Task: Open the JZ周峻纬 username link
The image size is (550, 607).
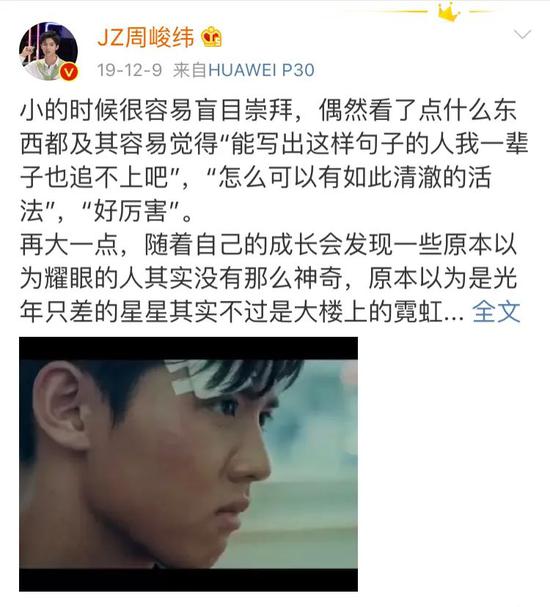Action: click(146, 38)
